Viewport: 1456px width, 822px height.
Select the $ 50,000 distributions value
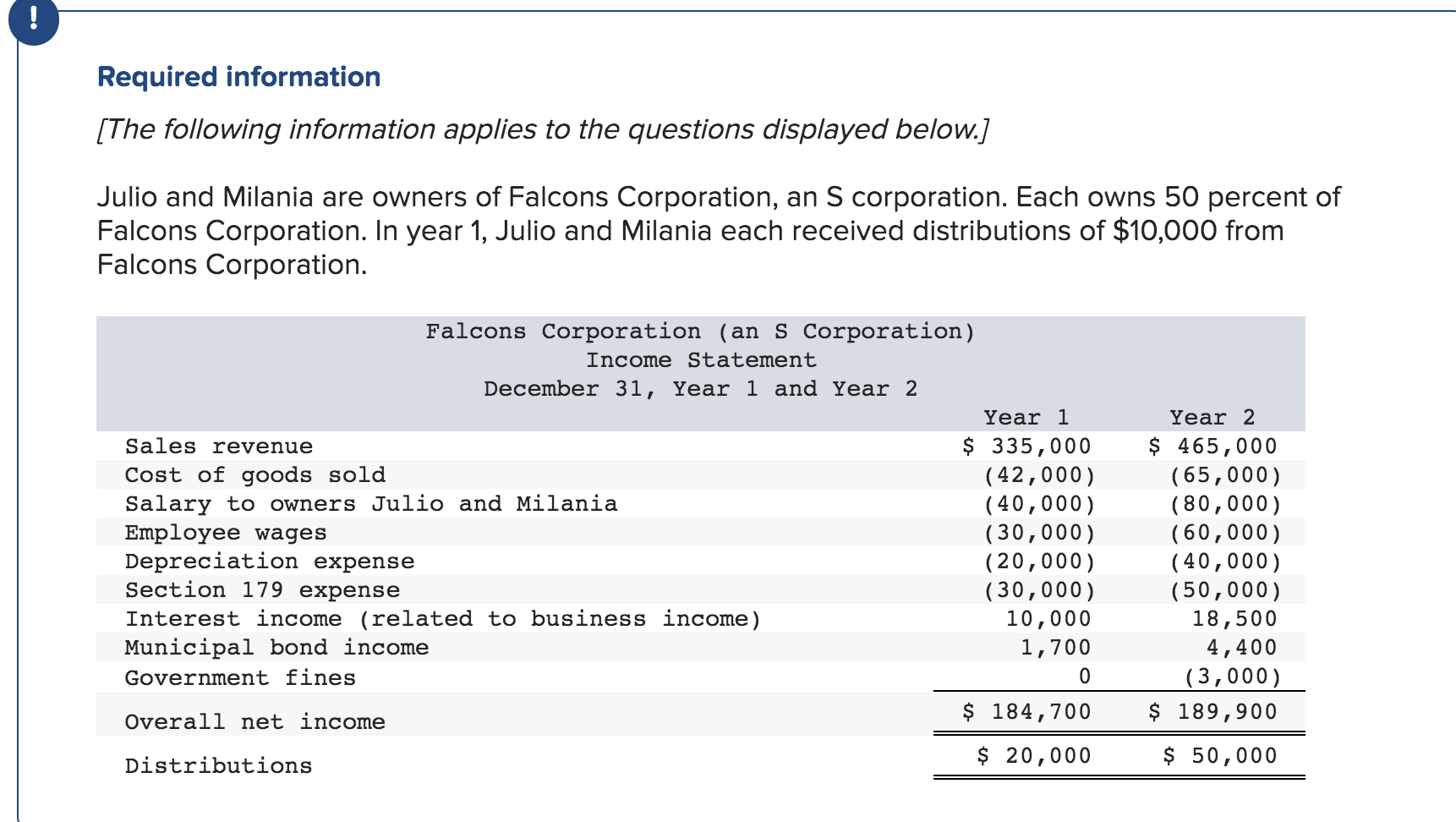click(x=1220, y=756)
